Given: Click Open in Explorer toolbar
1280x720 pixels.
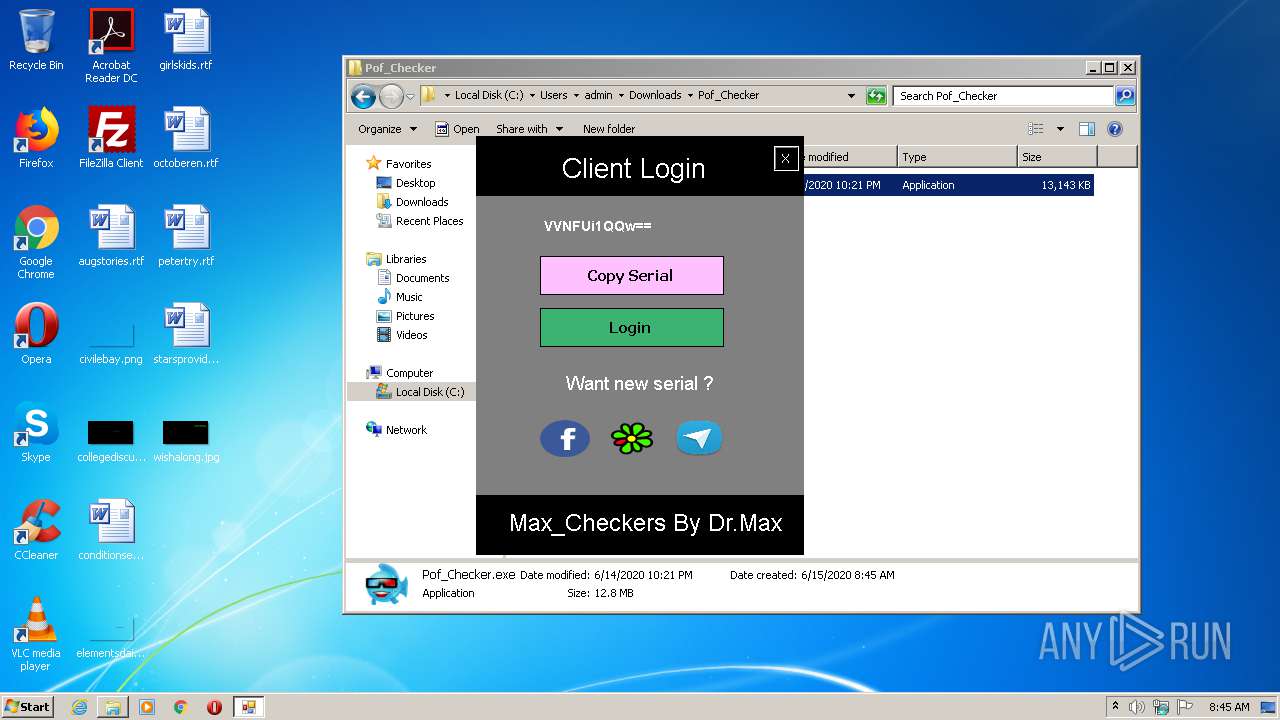Looking at the screenshot, I should [x=457, y=129].
